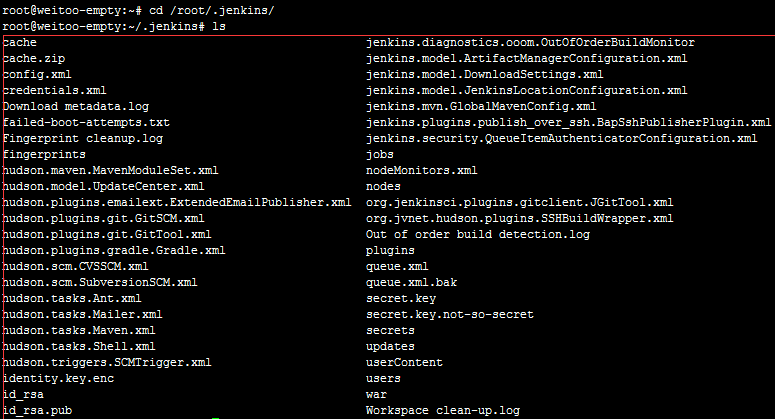This screenshot has height=419, width=775.
Task: Click the Workspace clean-up.log entry
Action: pyautogui.click(x=442, y=410)
